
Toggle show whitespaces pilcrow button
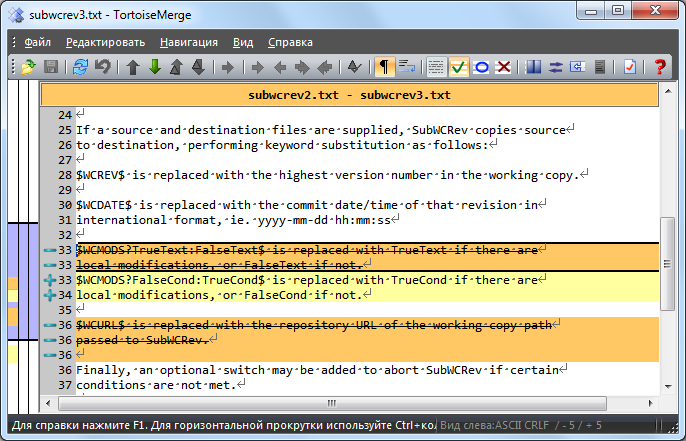tap(384, 67)
